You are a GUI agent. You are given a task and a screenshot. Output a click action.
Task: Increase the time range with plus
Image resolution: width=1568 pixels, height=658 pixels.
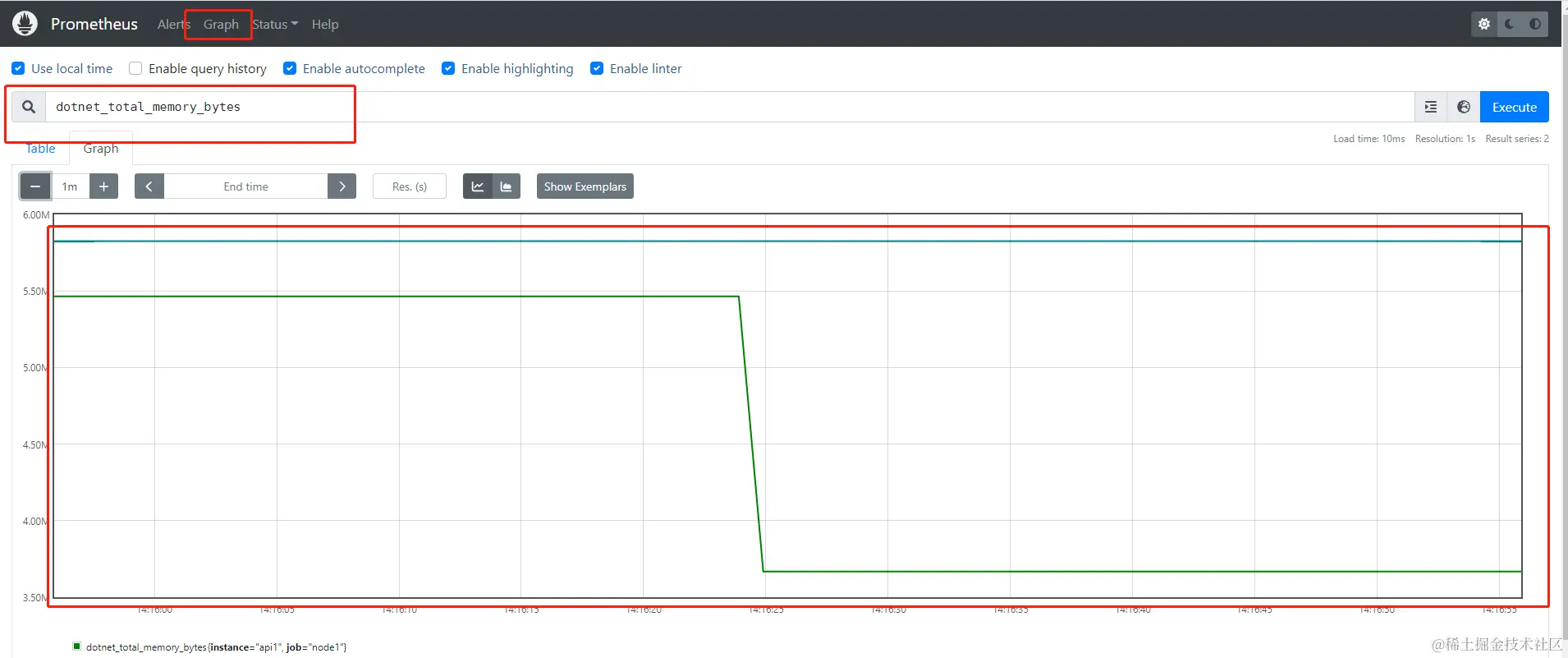tap(103, 186)
